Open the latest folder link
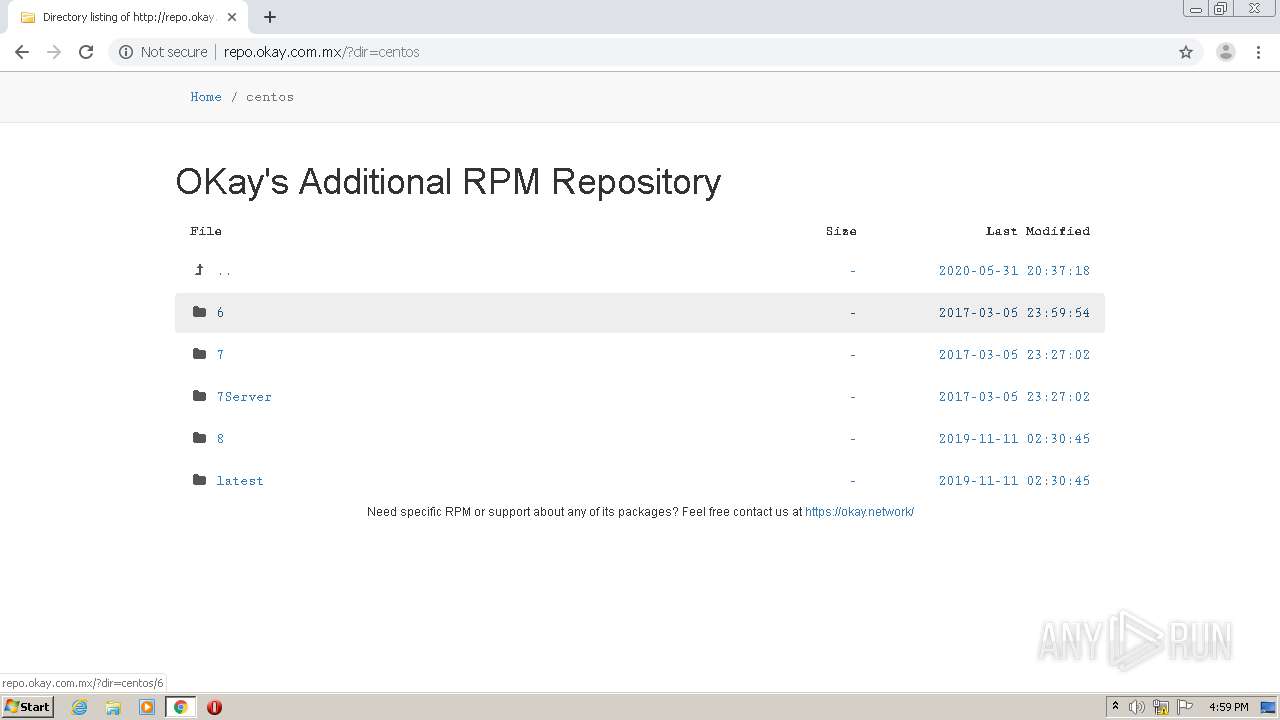 [240, 481]
